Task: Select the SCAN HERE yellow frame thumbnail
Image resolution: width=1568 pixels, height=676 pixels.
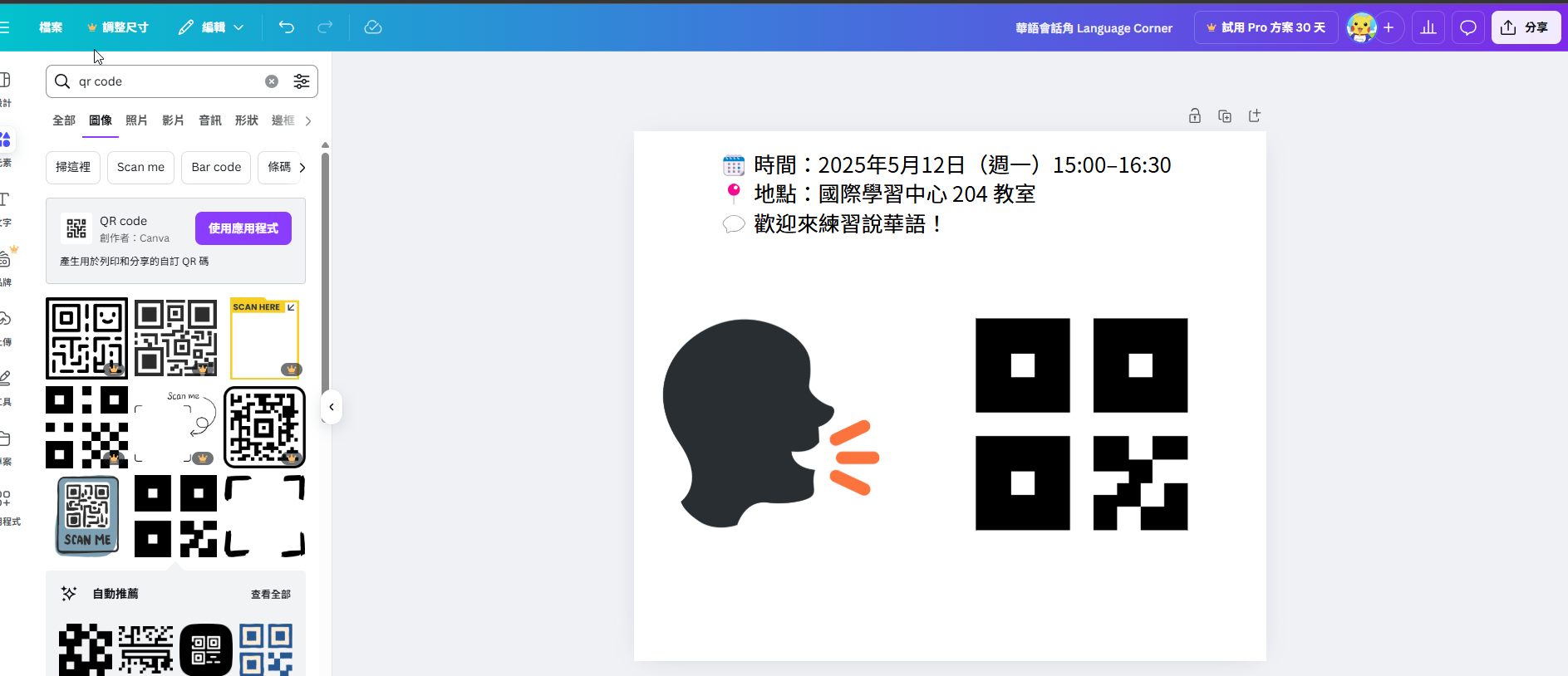Action: (x=265, y=339)
